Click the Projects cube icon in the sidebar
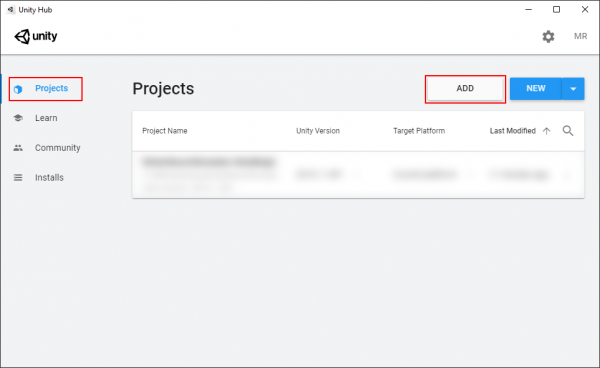 coord(18,89)
